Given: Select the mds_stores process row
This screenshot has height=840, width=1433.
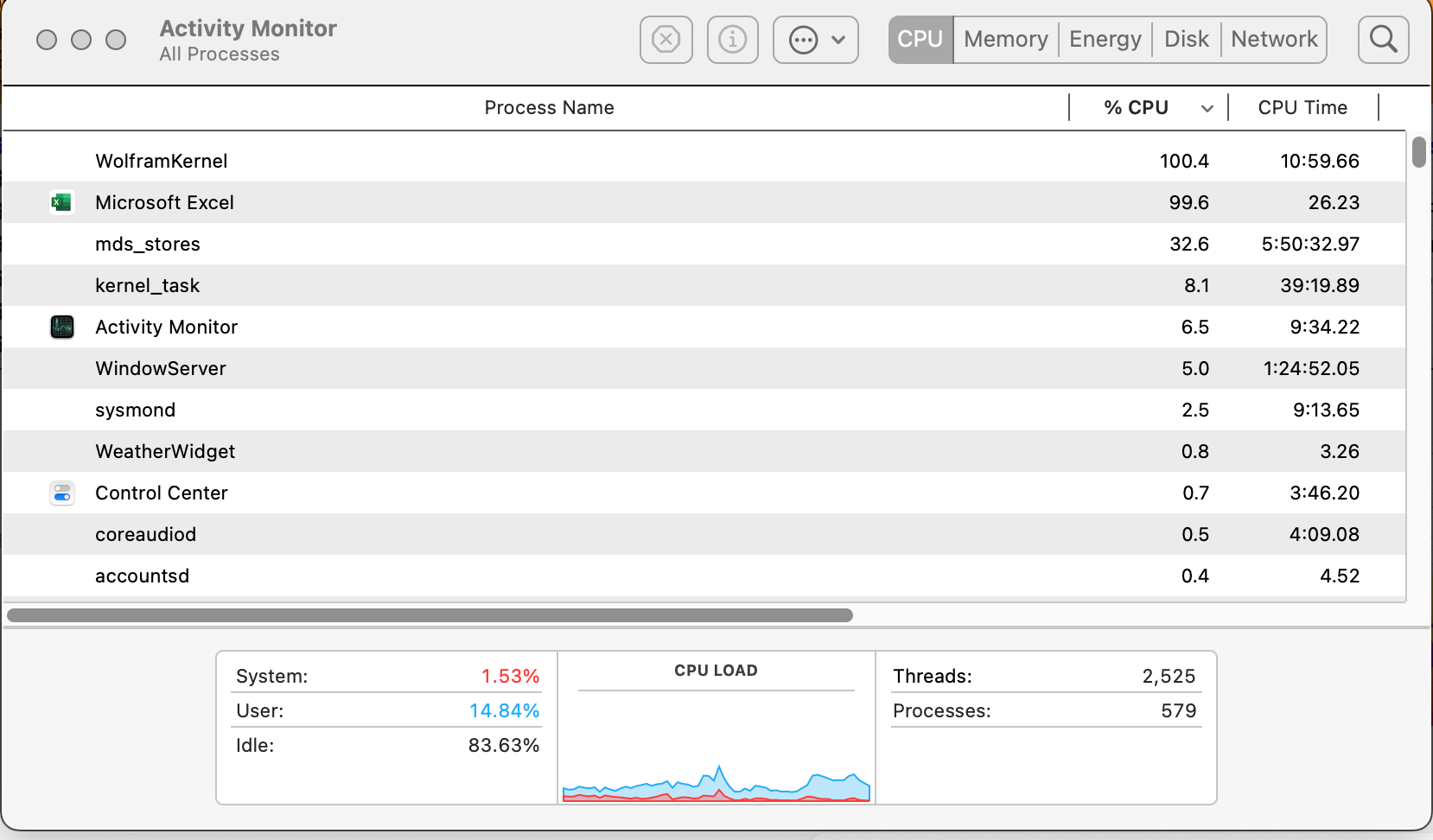Looking at the screenshot, I should pos(704,244).
